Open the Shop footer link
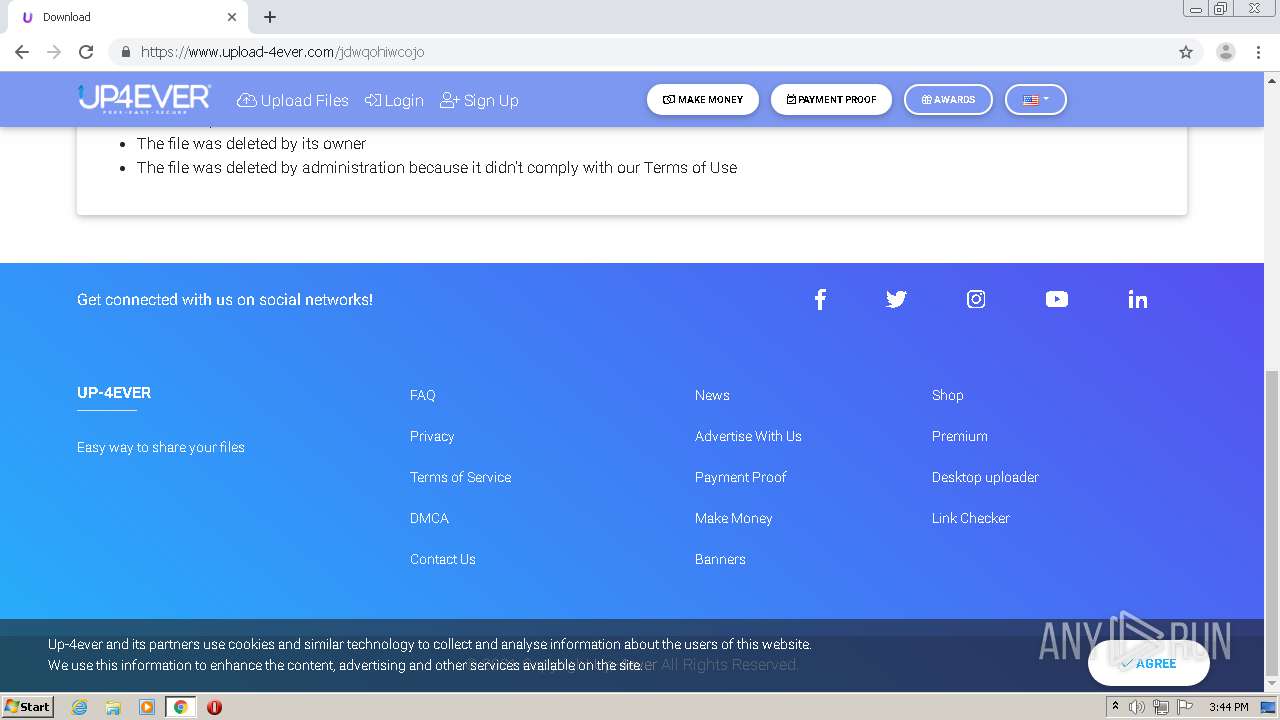1280x720 pixels. [x=947, y=395]
